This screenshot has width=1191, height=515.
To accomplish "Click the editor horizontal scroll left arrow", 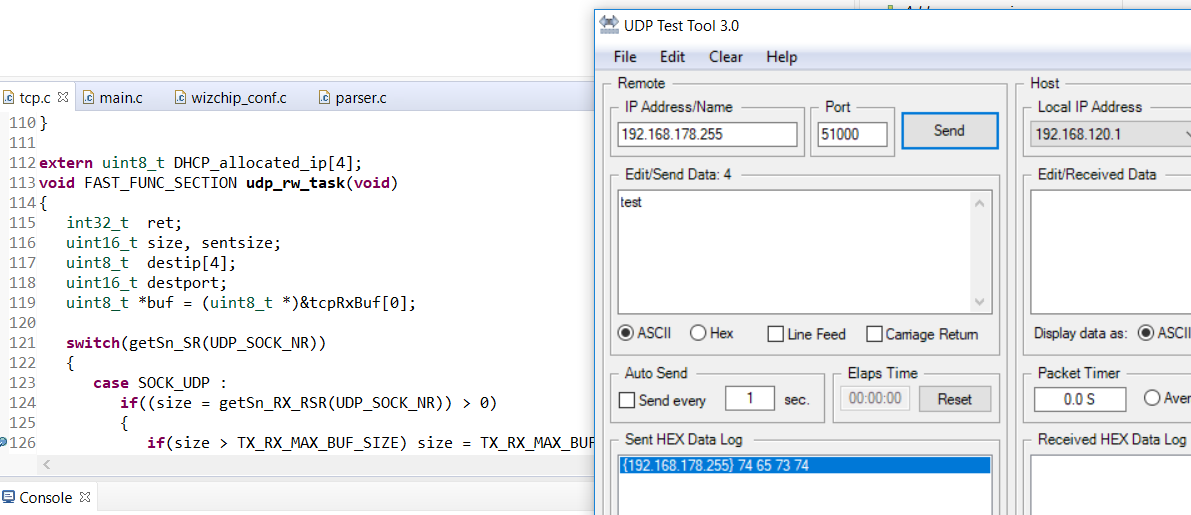I will (x=47, y=464).
